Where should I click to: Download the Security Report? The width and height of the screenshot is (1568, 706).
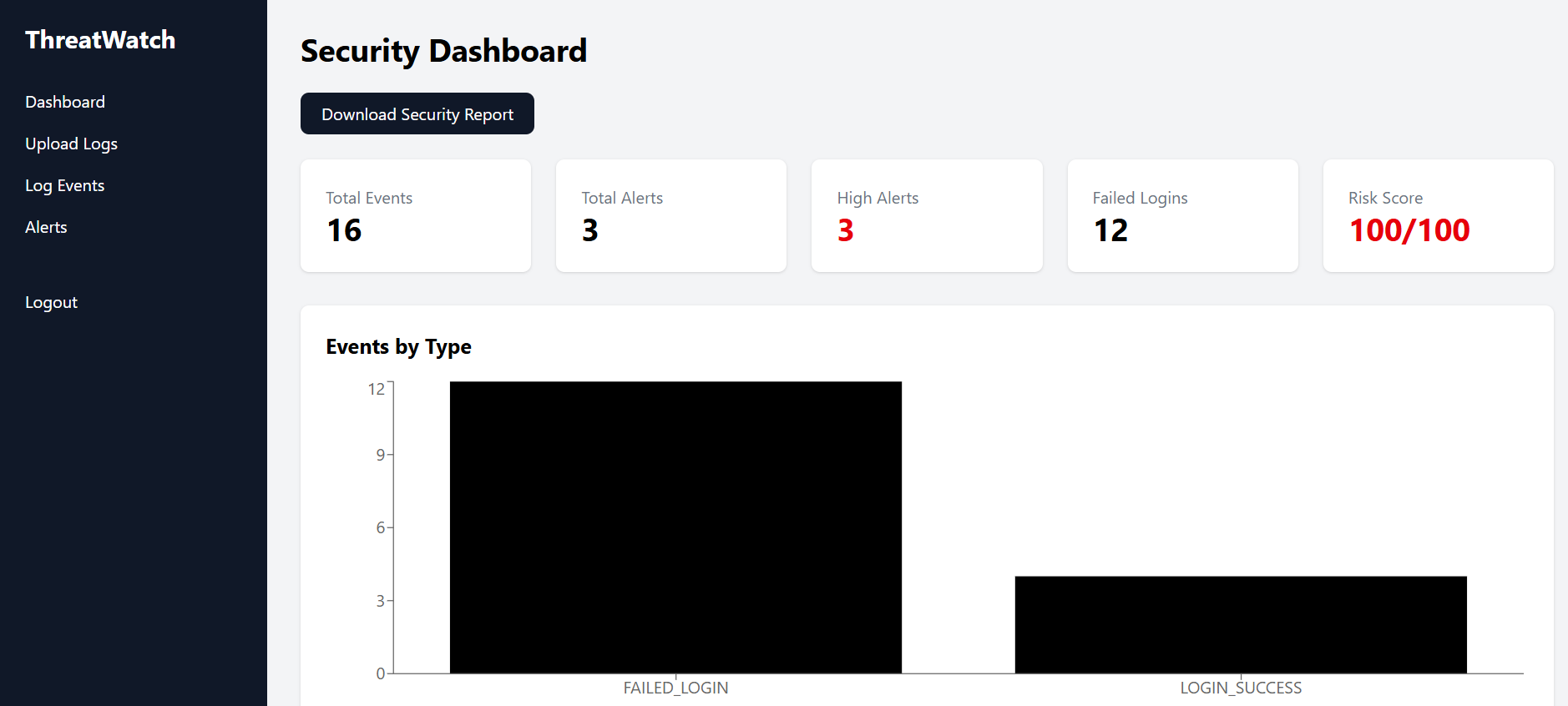(417, 113)
